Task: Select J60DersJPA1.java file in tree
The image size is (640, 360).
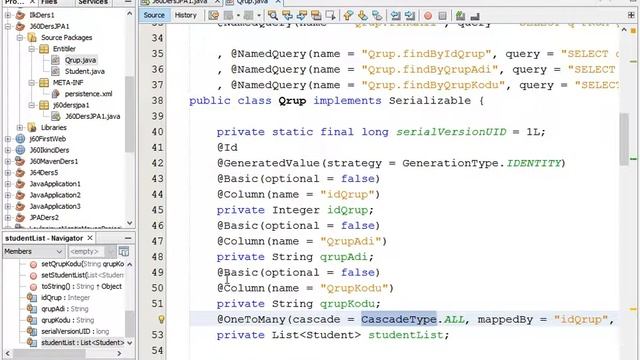Action: tap(93, 116)
